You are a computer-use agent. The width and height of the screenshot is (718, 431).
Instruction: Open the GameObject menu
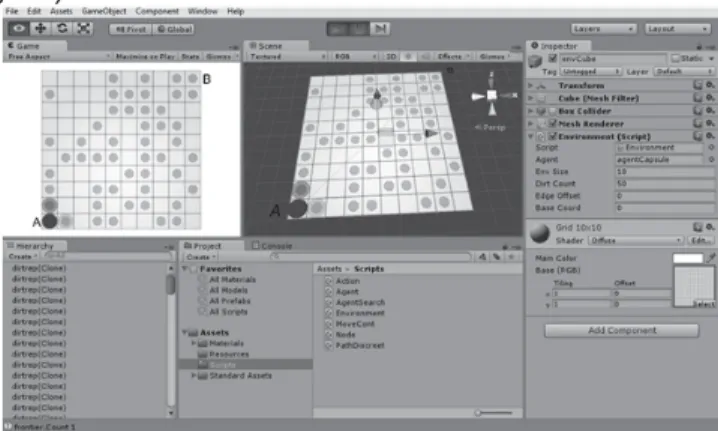point(104,11)
